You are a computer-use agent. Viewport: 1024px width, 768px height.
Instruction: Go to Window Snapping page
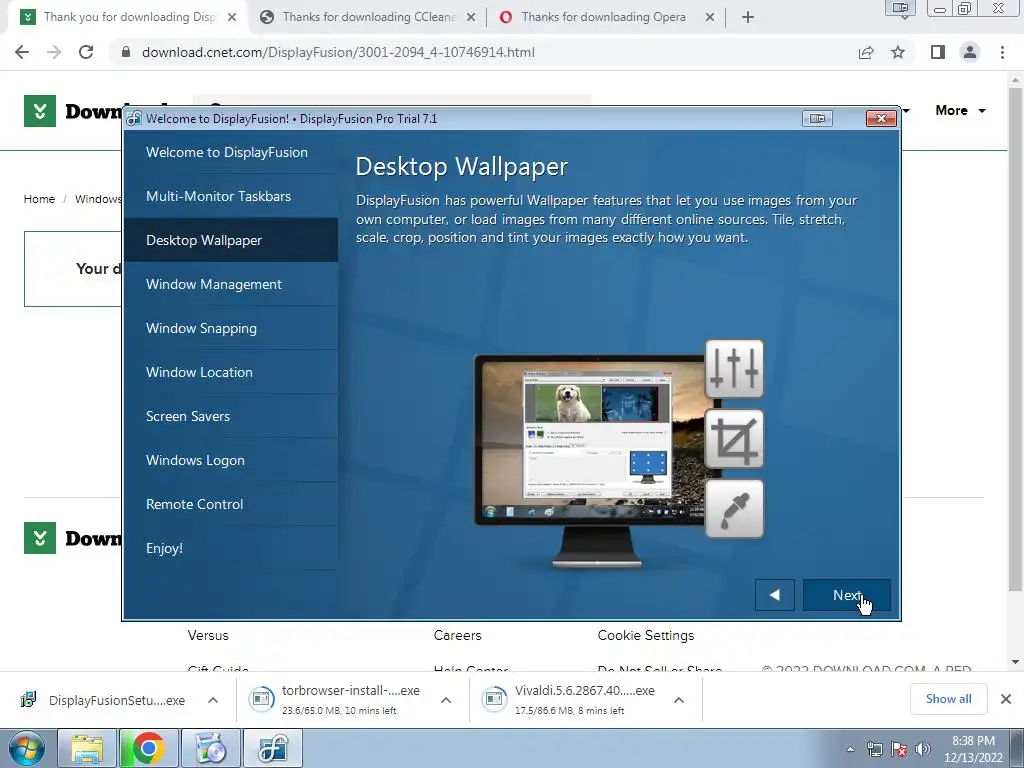tap(231, 328)
